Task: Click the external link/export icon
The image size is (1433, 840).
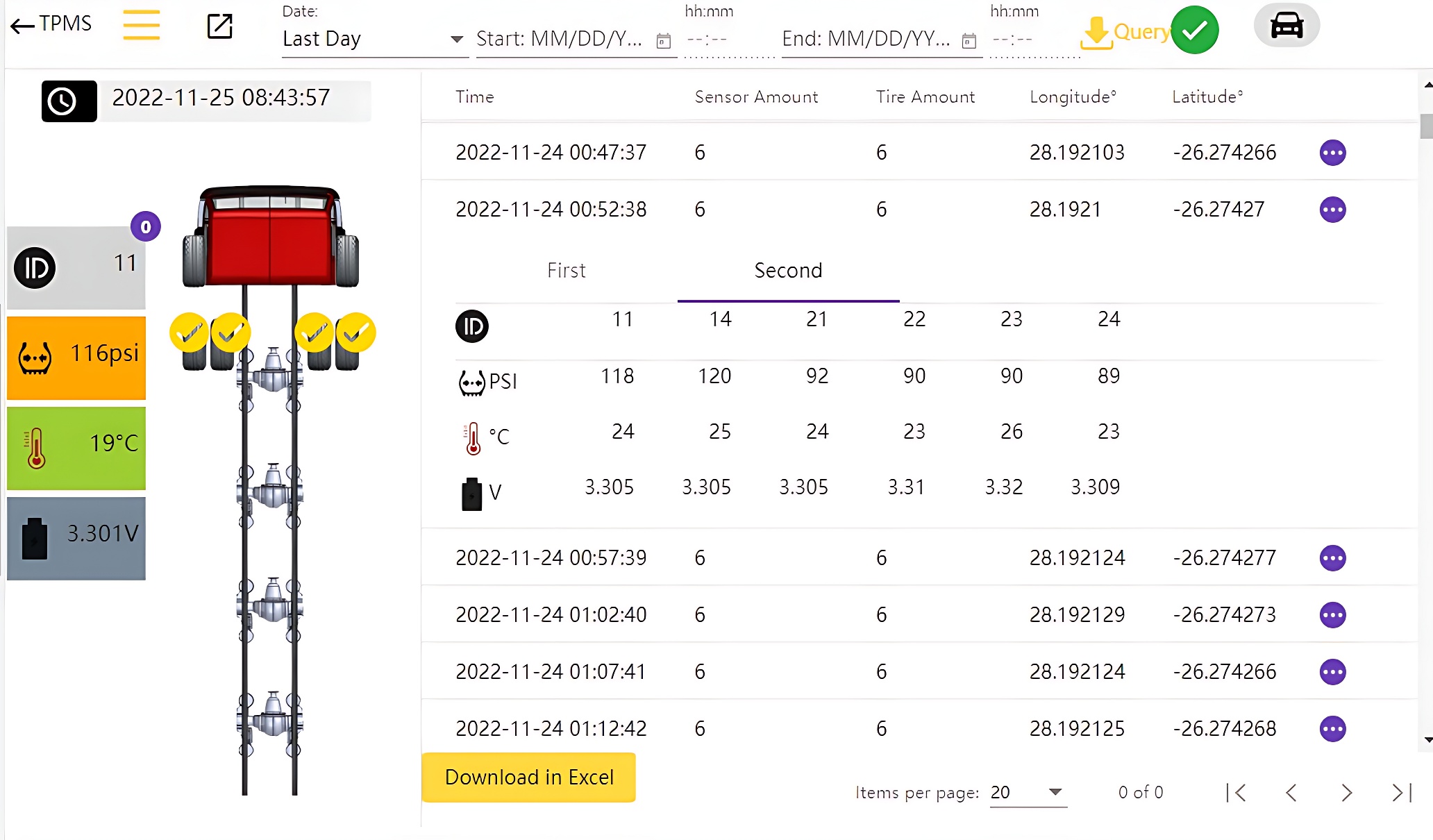Action: [x=220, y=26]
